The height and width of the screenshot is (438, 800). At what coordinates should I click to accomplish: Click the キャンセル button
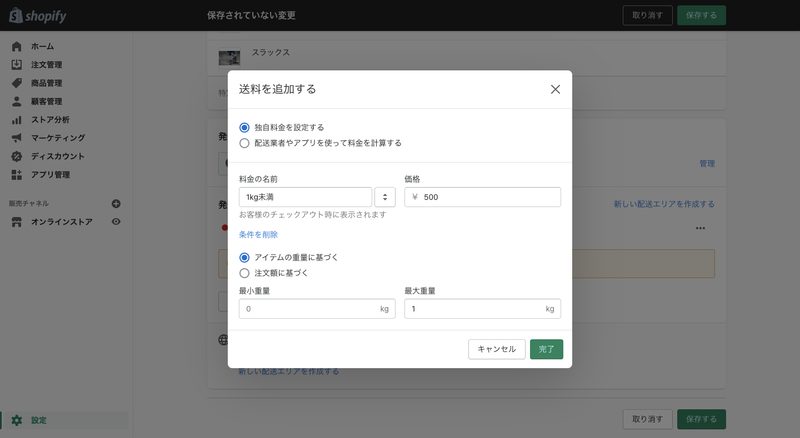pos(496,349)
